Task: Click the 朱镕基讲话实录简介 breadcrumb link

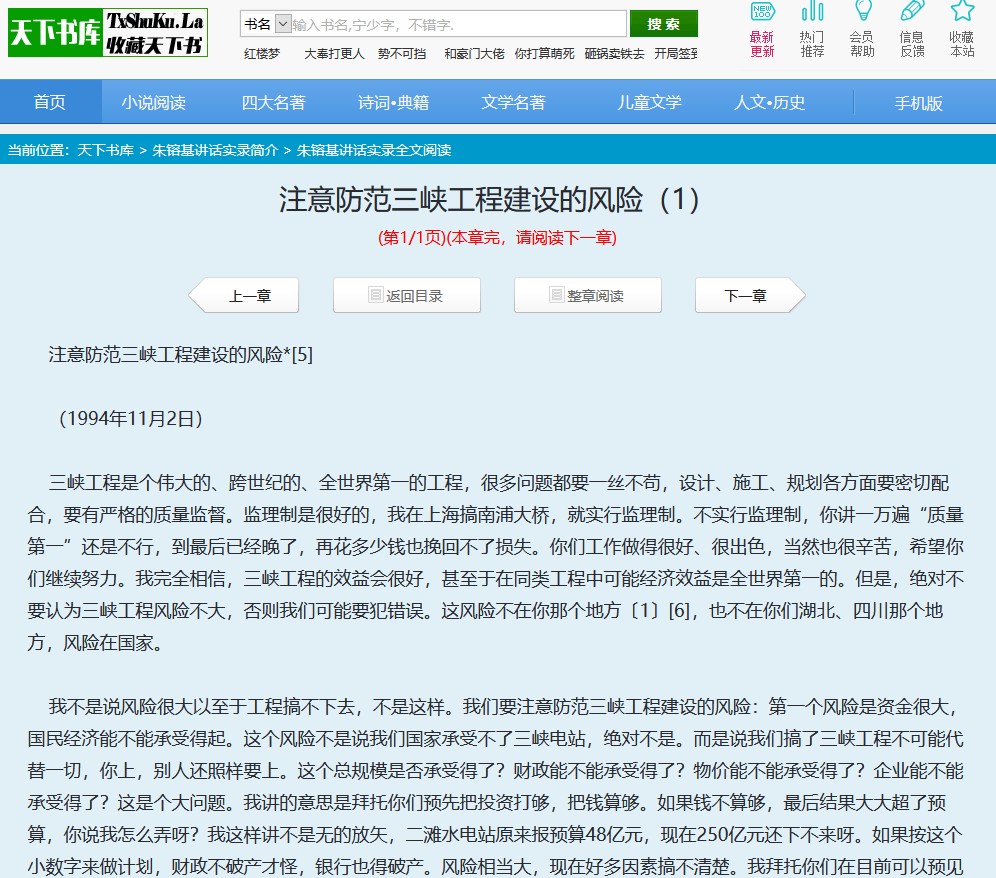Action: tap(215, 151)
